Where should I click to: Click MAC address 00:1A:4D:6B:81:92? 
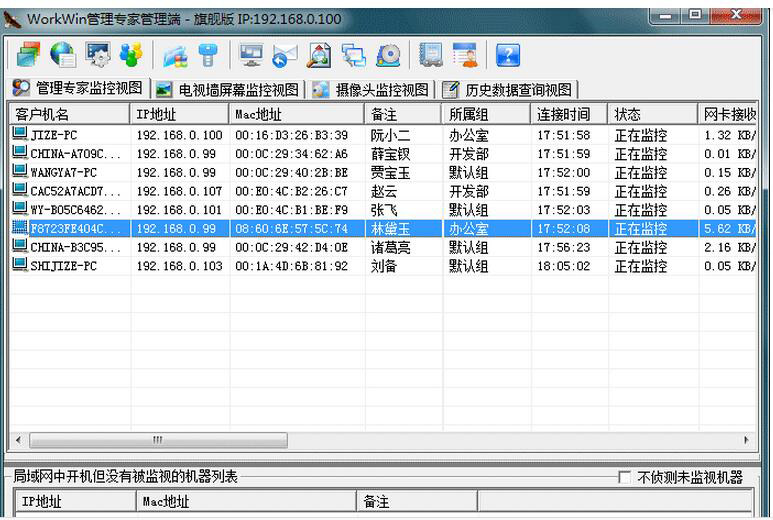click(291, 266)
